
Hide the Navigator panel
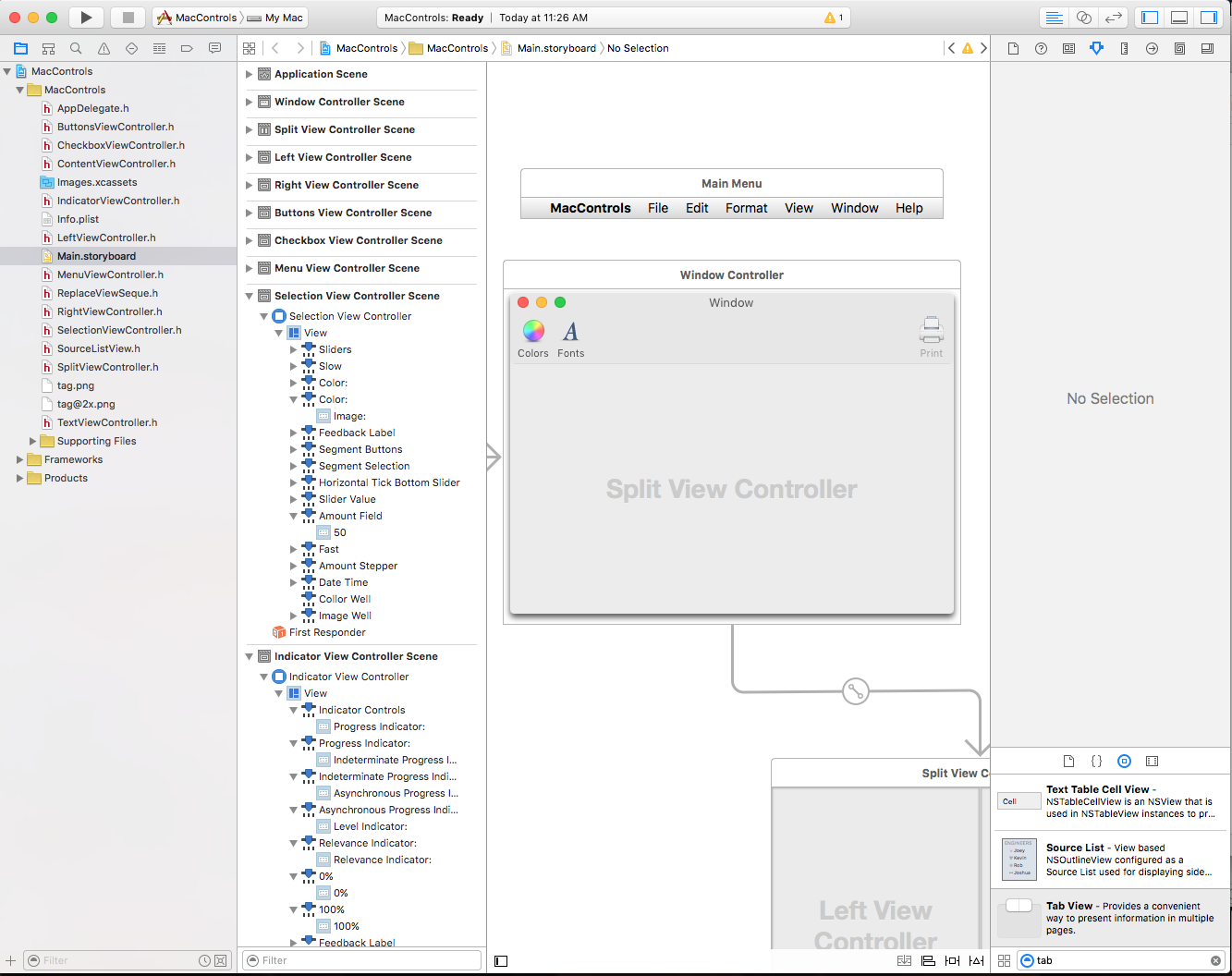(1149, 17)
